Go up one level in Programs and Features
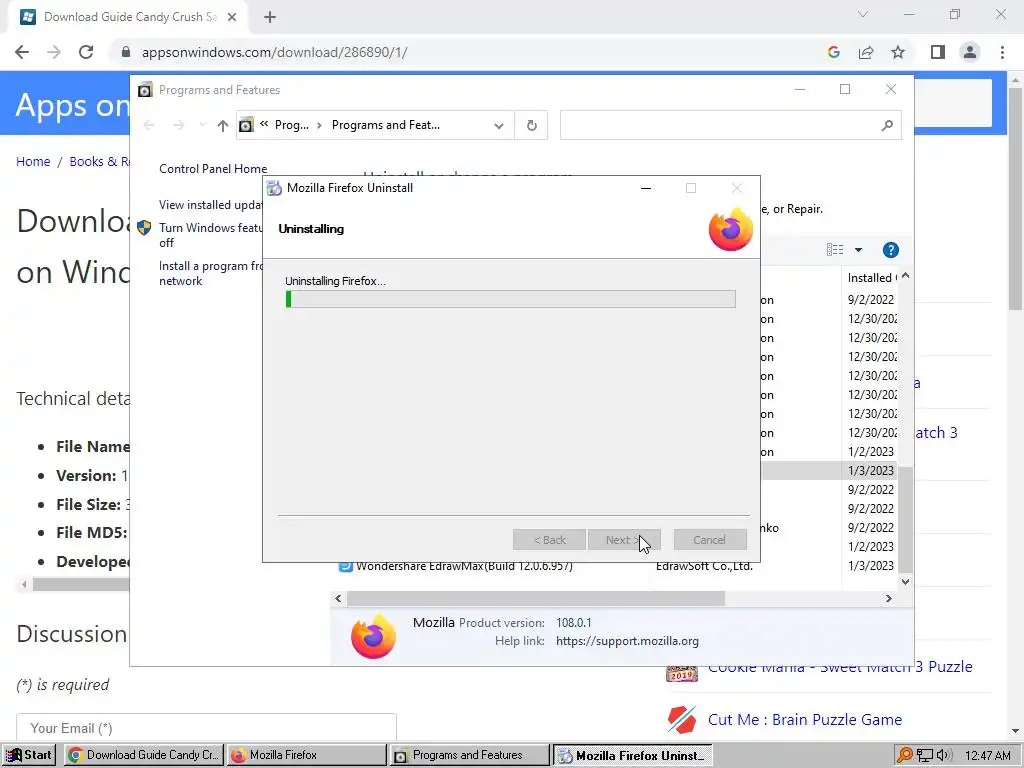The height and width of the screenshot is (768, 1024). [x=223, y=125]
